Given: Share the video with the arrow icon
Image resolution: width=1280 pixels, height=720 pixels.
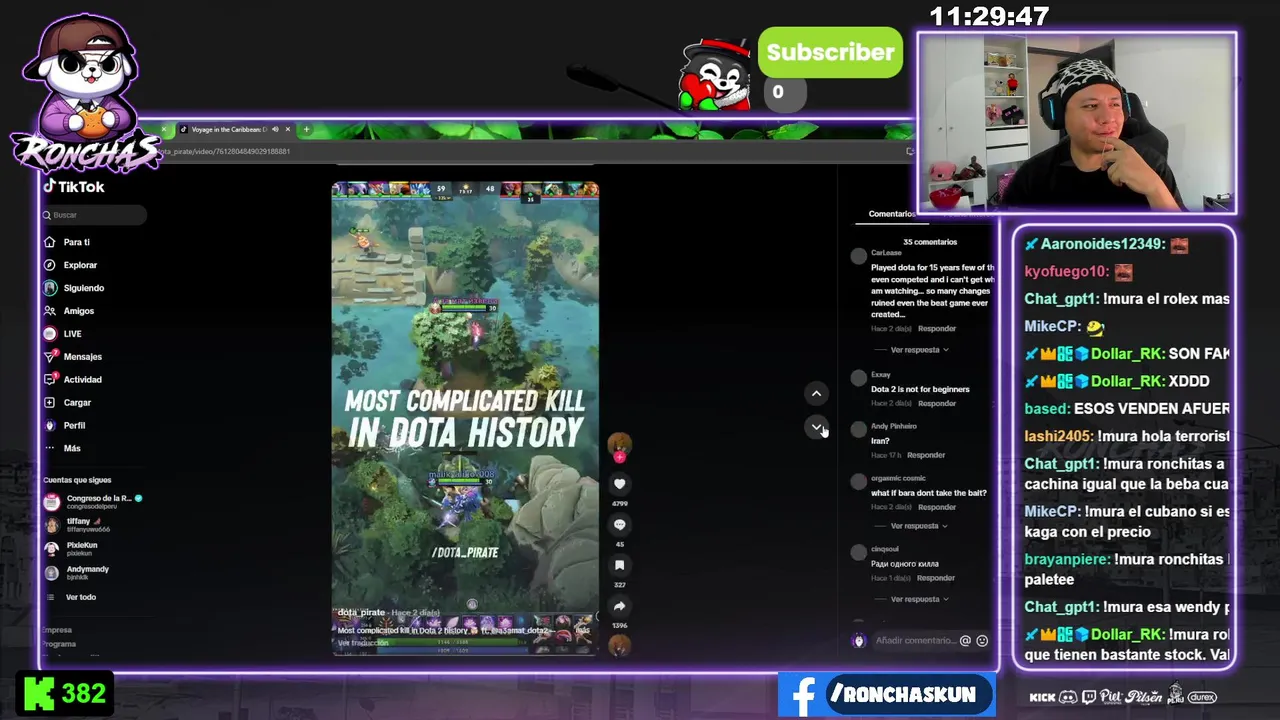Looking at the screenshot, I should click(x=619, y=606).
